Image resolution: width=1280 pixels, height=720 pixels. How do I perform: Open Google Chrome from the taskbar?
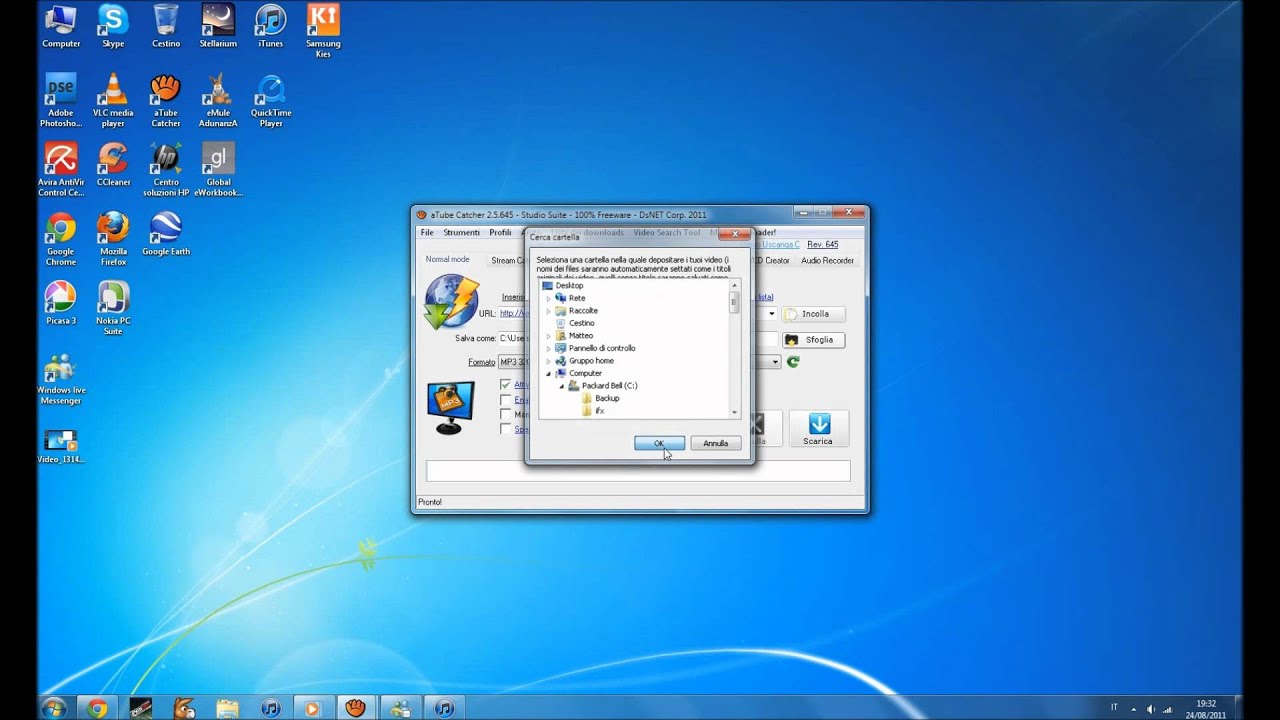(x=97, y=708)
